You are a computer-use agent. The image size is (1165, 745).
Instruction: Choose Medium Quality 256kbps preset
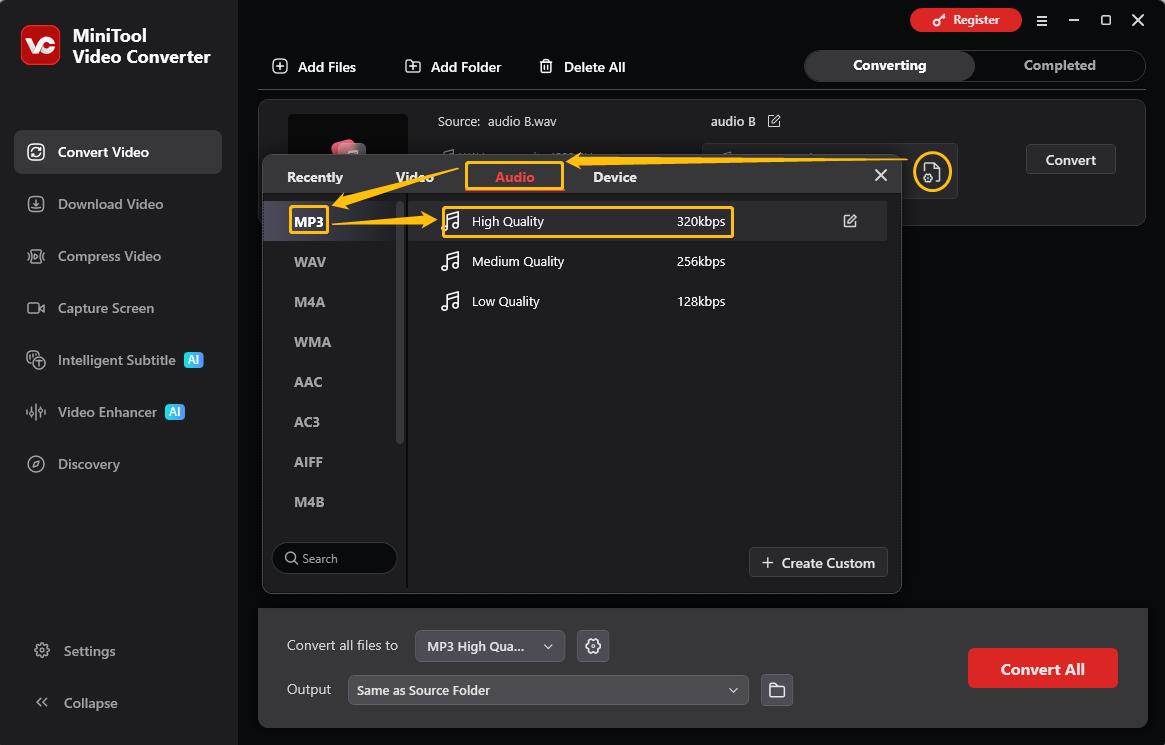[648, 261]
